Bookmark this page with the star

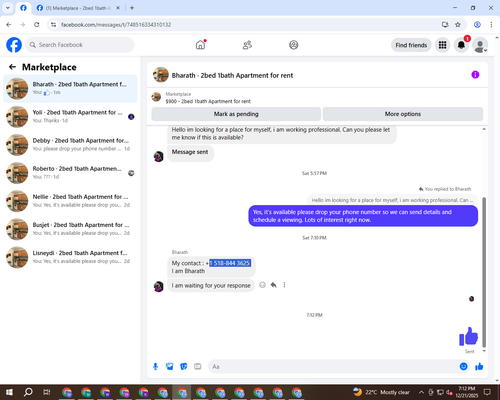pos(458,24)
